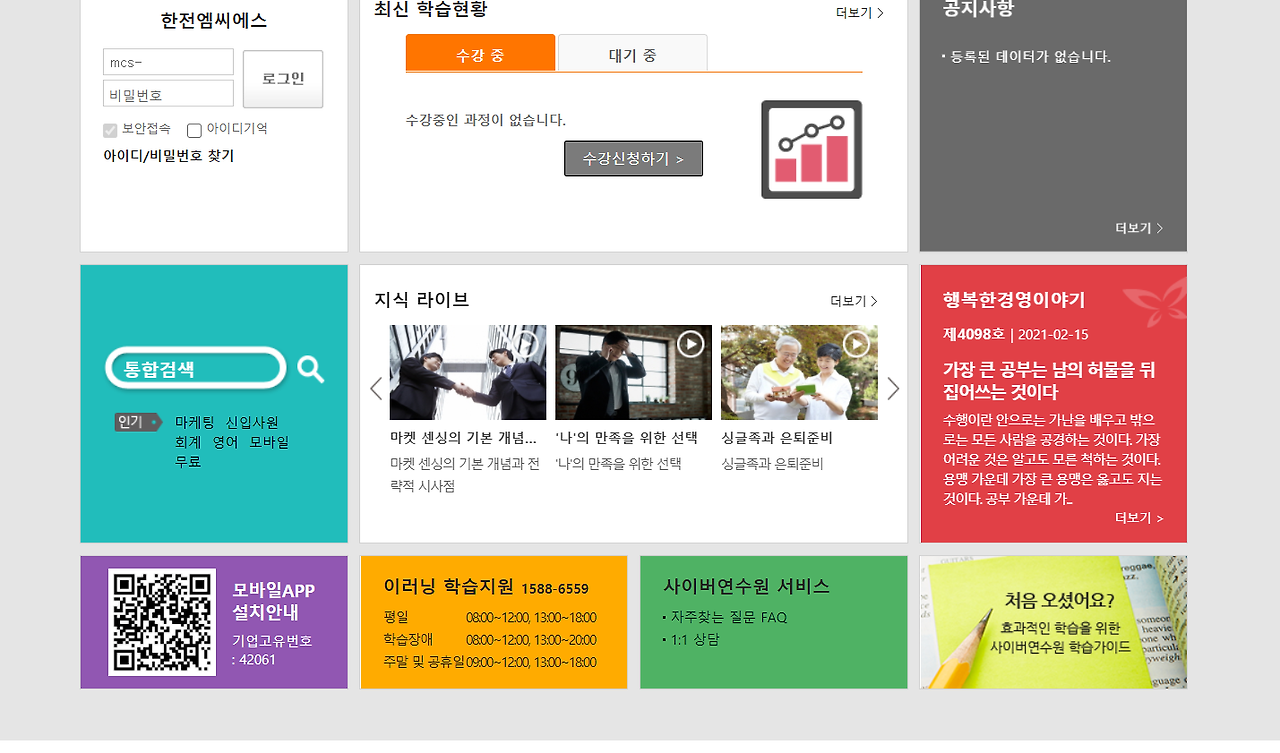Advance the 지식 라이브 carousel with right arrow
This screenshot has width=1280, height=753.
pos(893,388)
